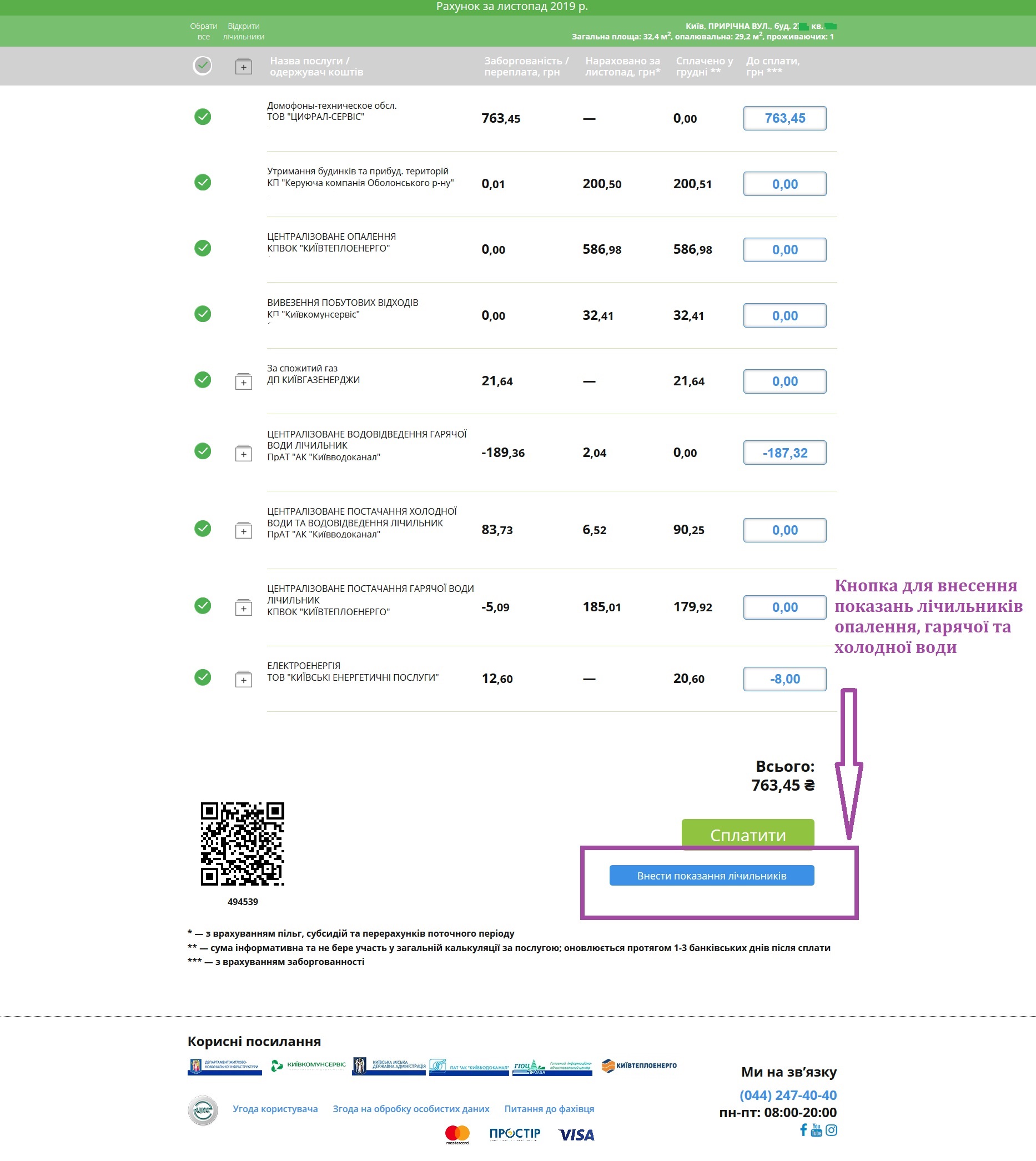This screenshot has width=1036, height=1161.
Task: Open the Угода користувача link
Action: (275, 1109)
